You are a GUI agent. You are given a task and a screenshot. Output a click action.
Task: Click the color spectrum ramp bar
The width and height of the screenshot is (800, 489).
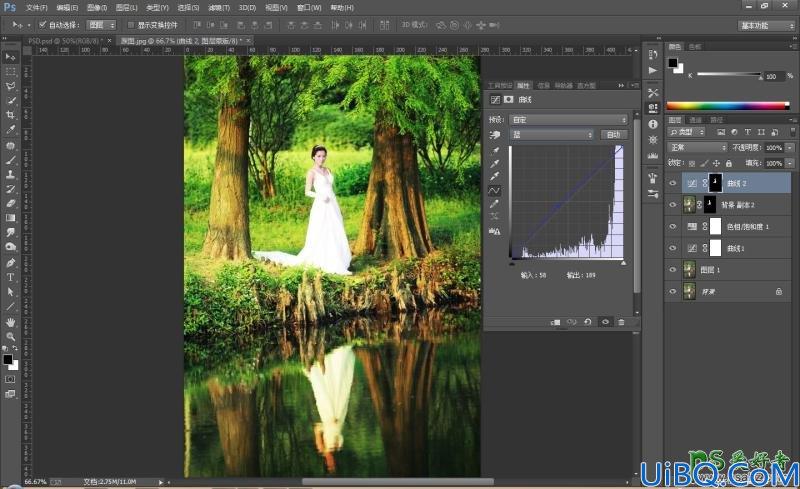[728, 106]
